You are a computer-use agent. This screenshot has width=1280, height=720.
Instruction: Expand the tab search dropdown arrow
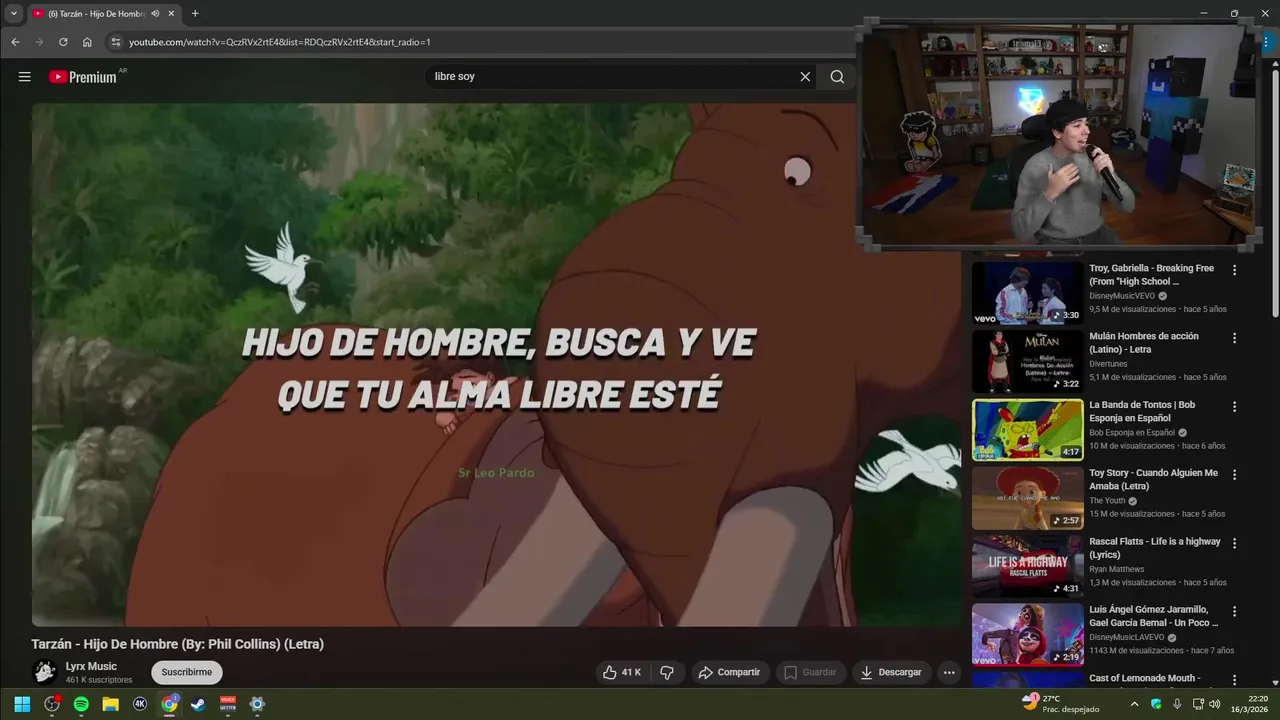pyautogui.click(x=13, y=14)
